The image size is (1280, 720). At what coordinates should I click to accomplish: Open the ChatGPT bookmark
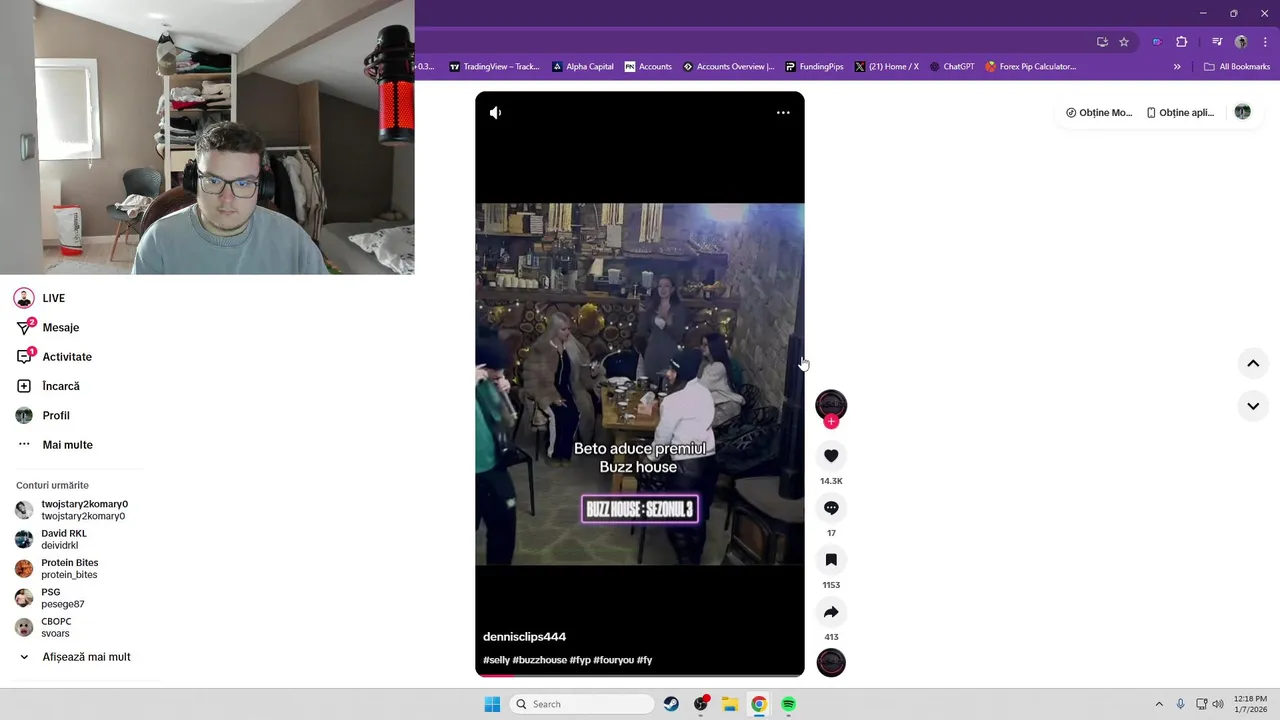point(952,67)
